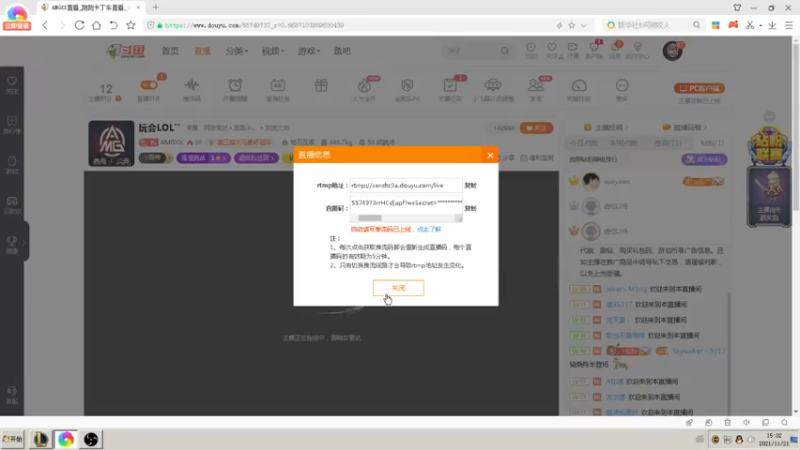Open the 点击了解 link in the dialog
The image size is (800, 450).
[429, 229]
